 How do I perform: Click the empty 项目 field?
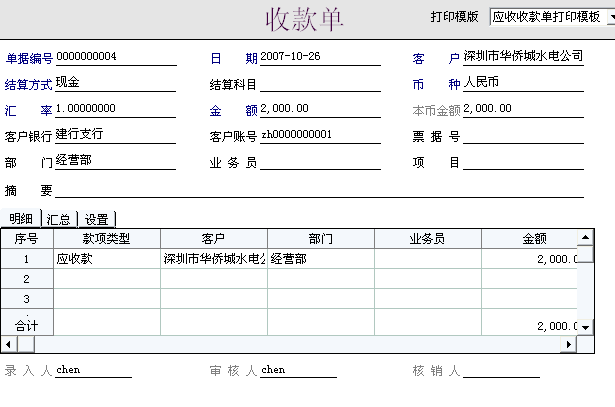coord(523,162)
